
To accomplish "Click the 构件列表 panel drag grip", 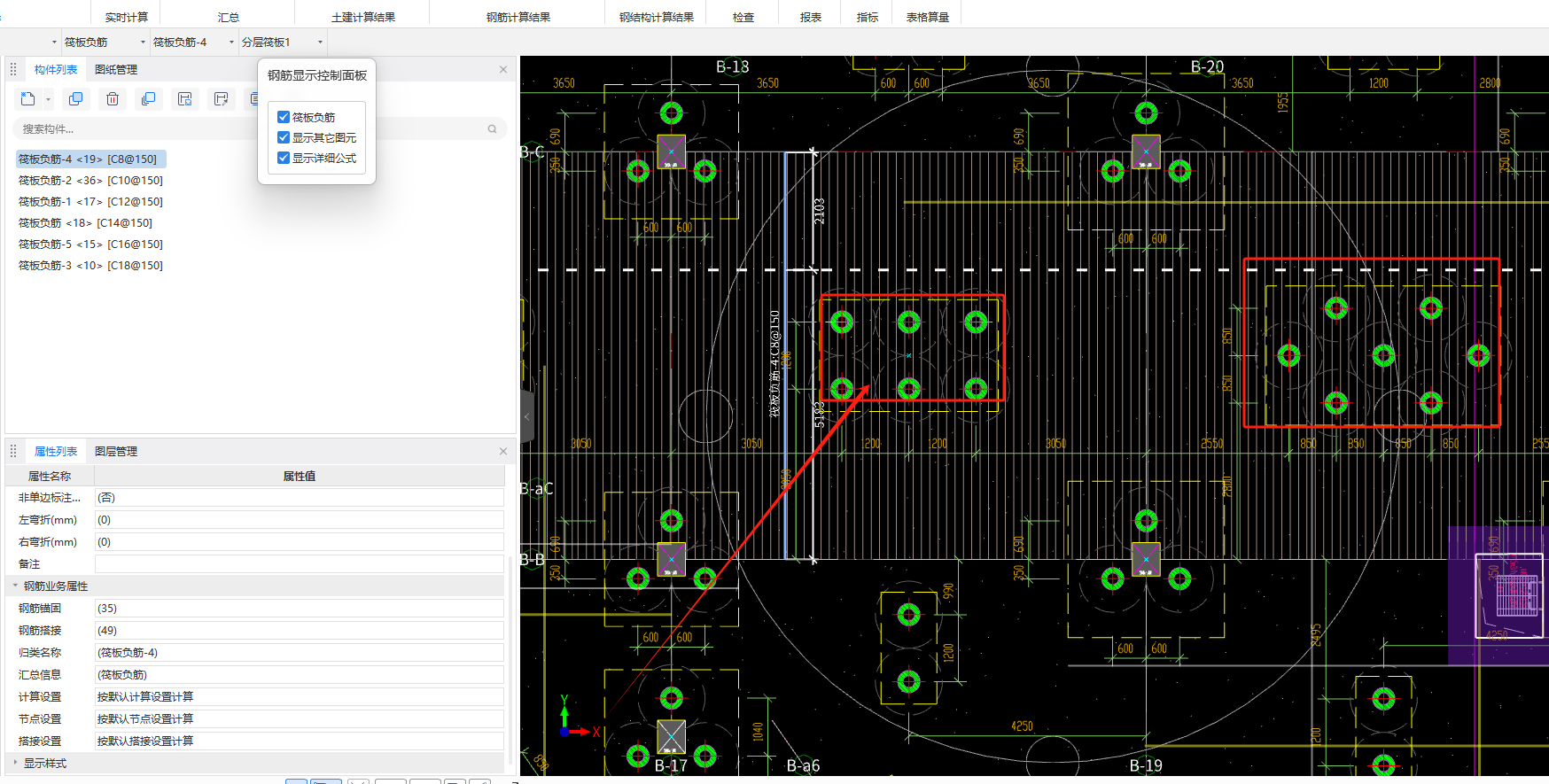I will (13, 69).
